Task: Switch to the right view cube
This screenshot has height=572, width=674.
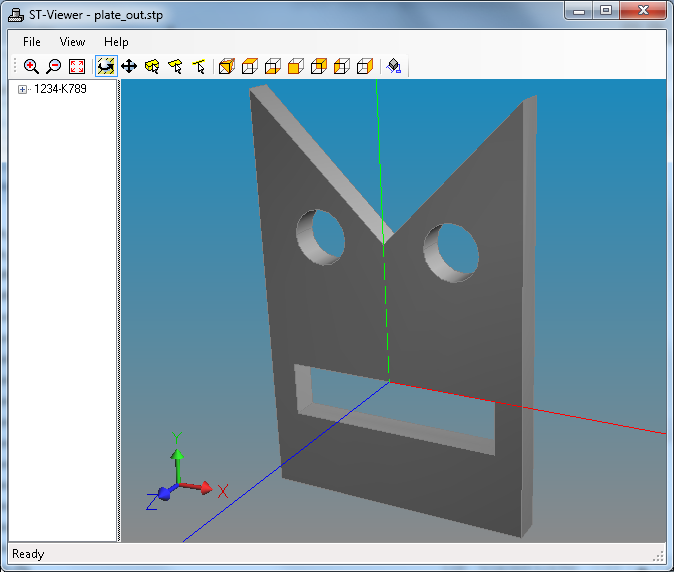Action: coord(365,66)
